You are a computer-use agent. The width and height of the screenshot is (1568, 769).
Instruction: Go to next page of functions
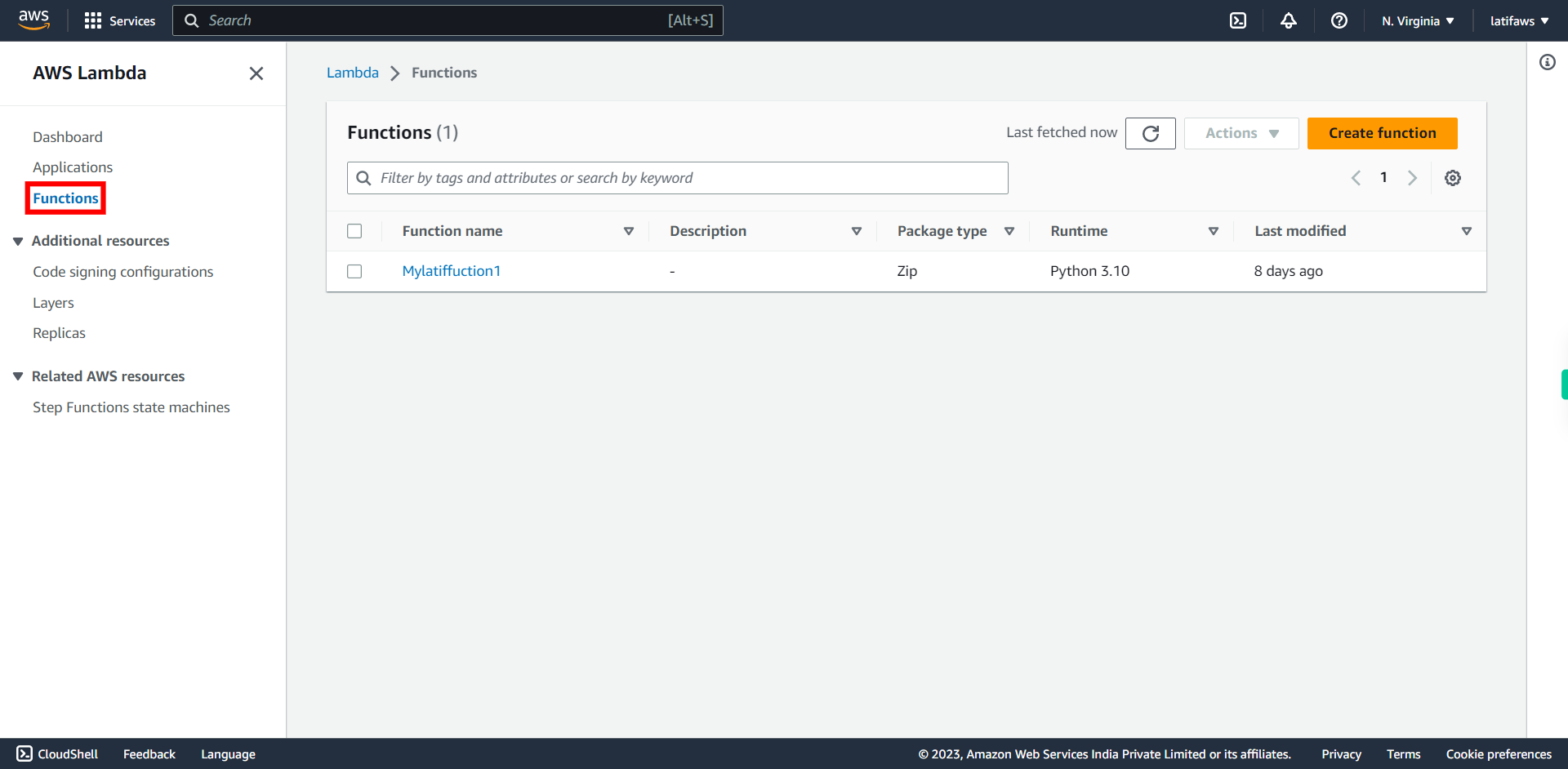pyautogui.click(x=1412, y=178)
